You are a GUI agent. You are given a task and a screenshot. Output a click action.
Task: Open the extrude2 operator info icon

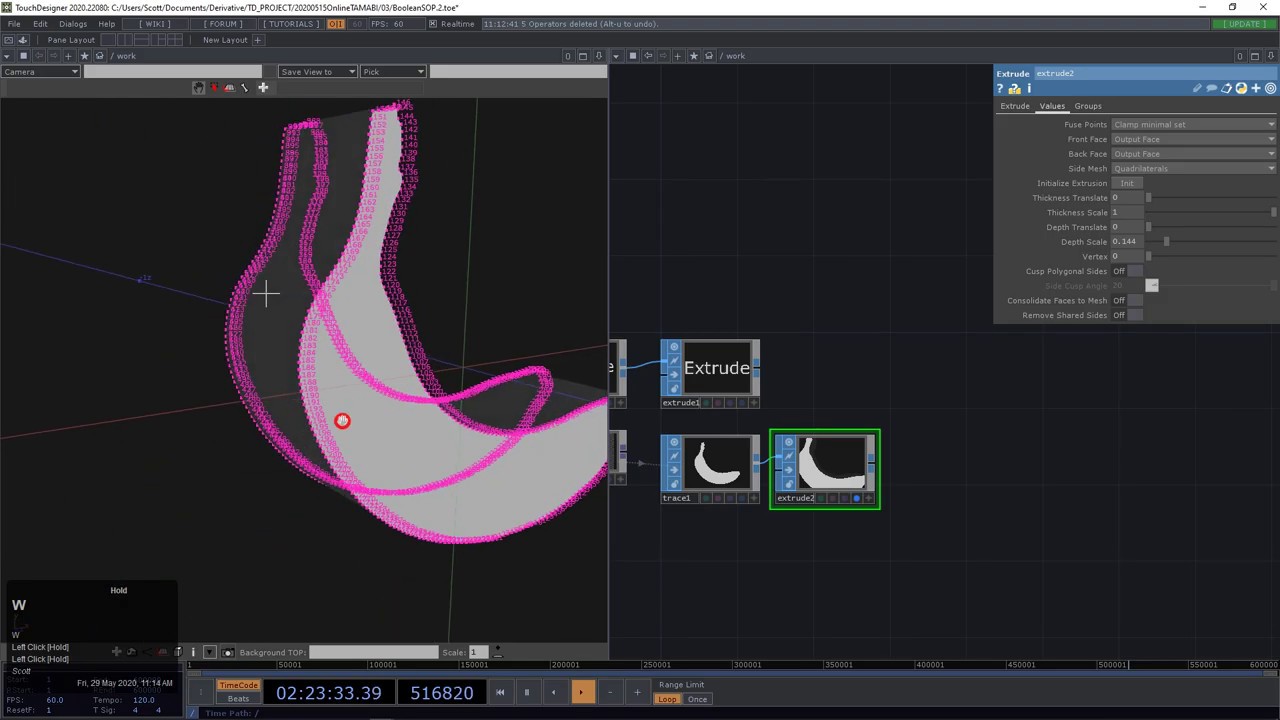tap(1028, 89)
